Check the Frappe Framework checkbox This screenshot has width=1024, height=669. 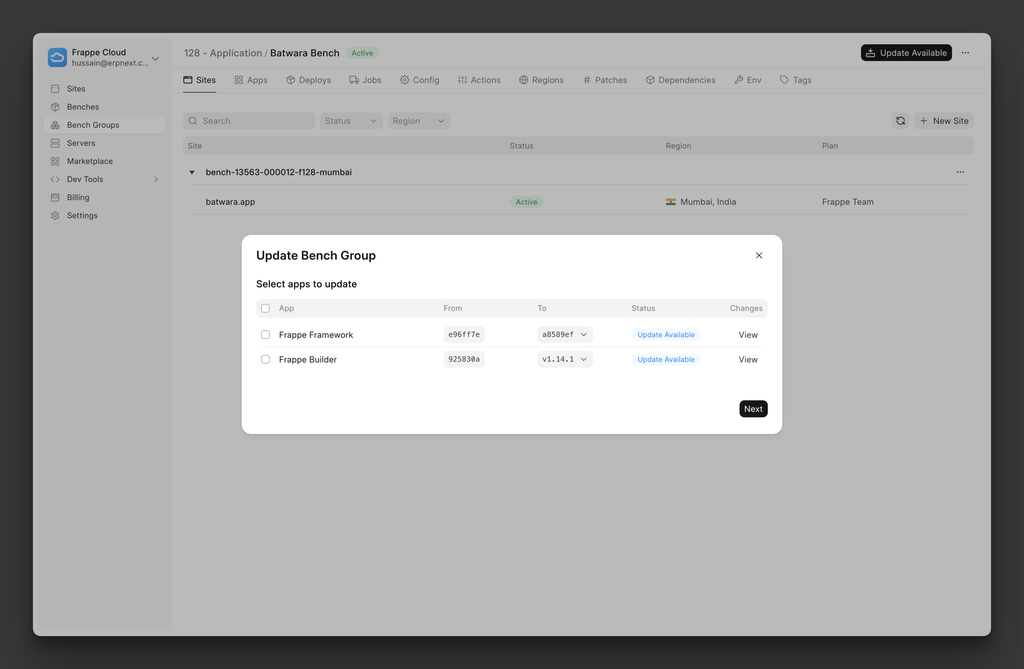265,335
